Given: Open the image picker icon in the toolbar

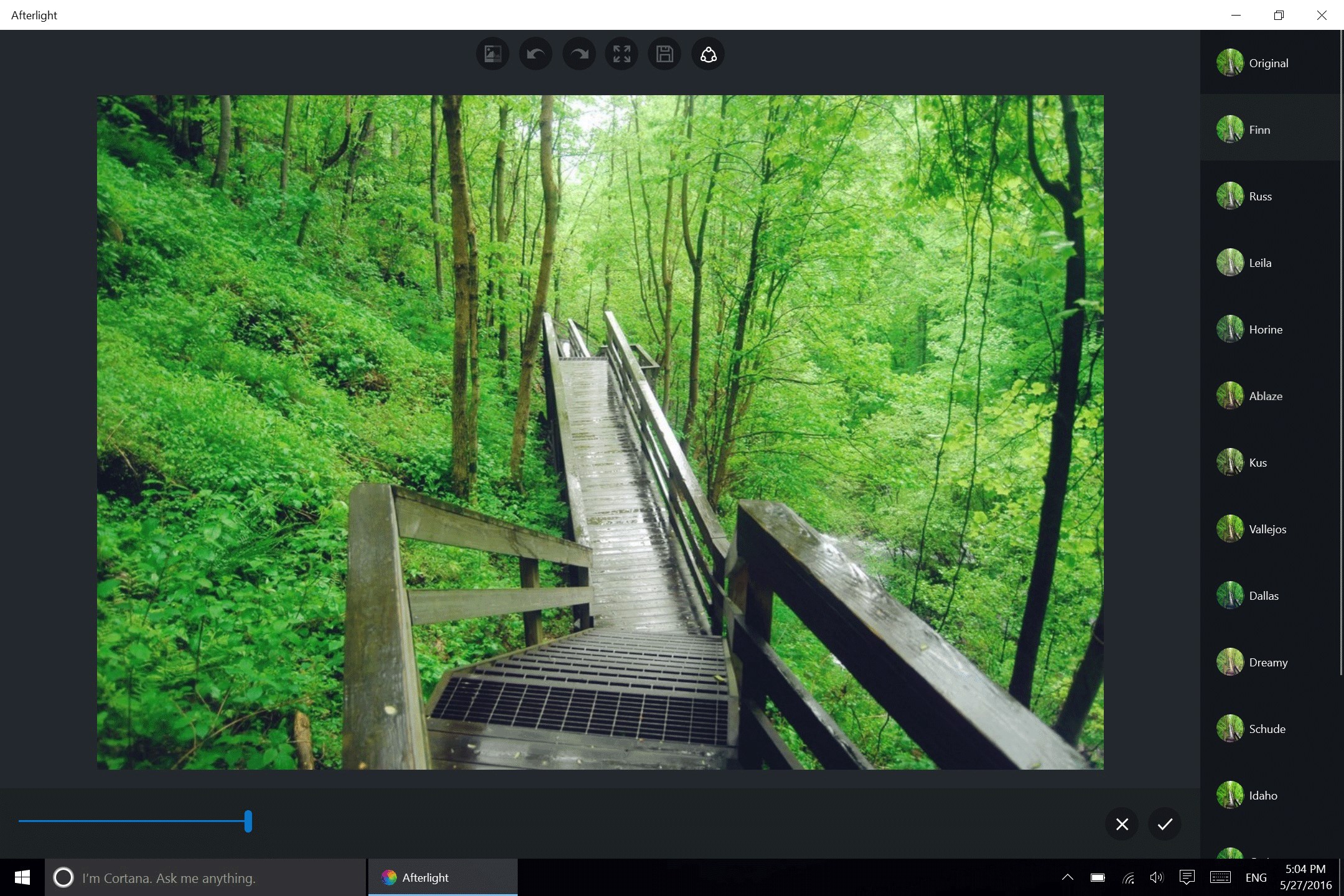Looking at the screenshot, I should (492, 54).
